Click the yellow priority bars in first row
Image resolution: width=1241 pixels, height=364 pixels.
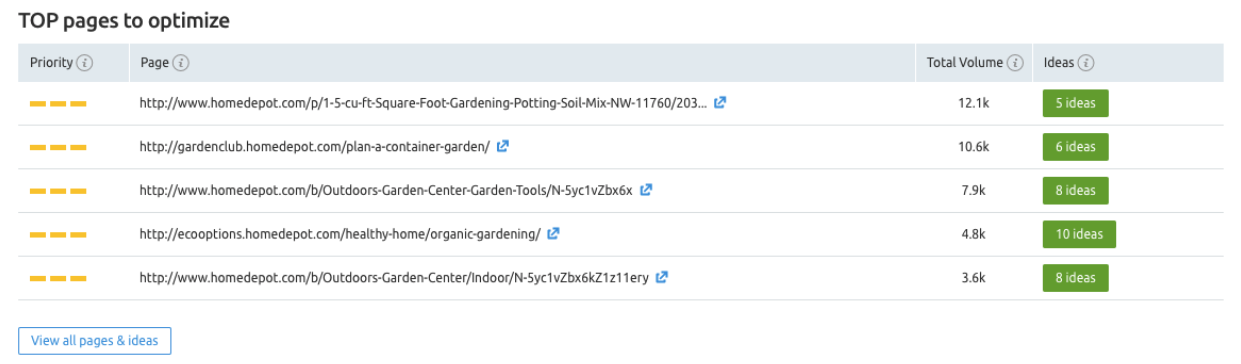point(58,103)
